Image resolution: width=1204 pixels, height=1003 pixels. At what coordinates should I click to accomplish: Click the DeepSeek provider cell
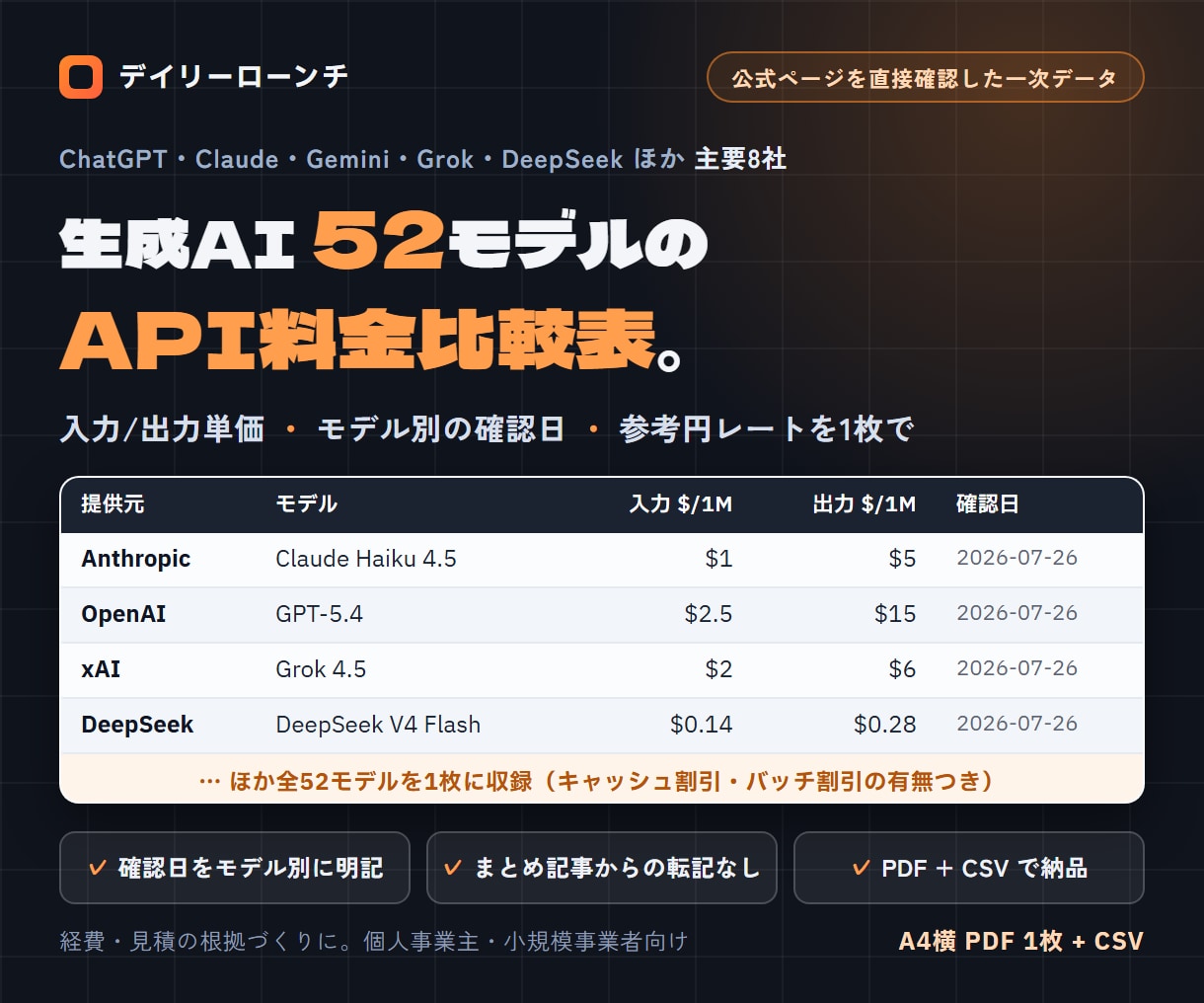coord(137,725)
